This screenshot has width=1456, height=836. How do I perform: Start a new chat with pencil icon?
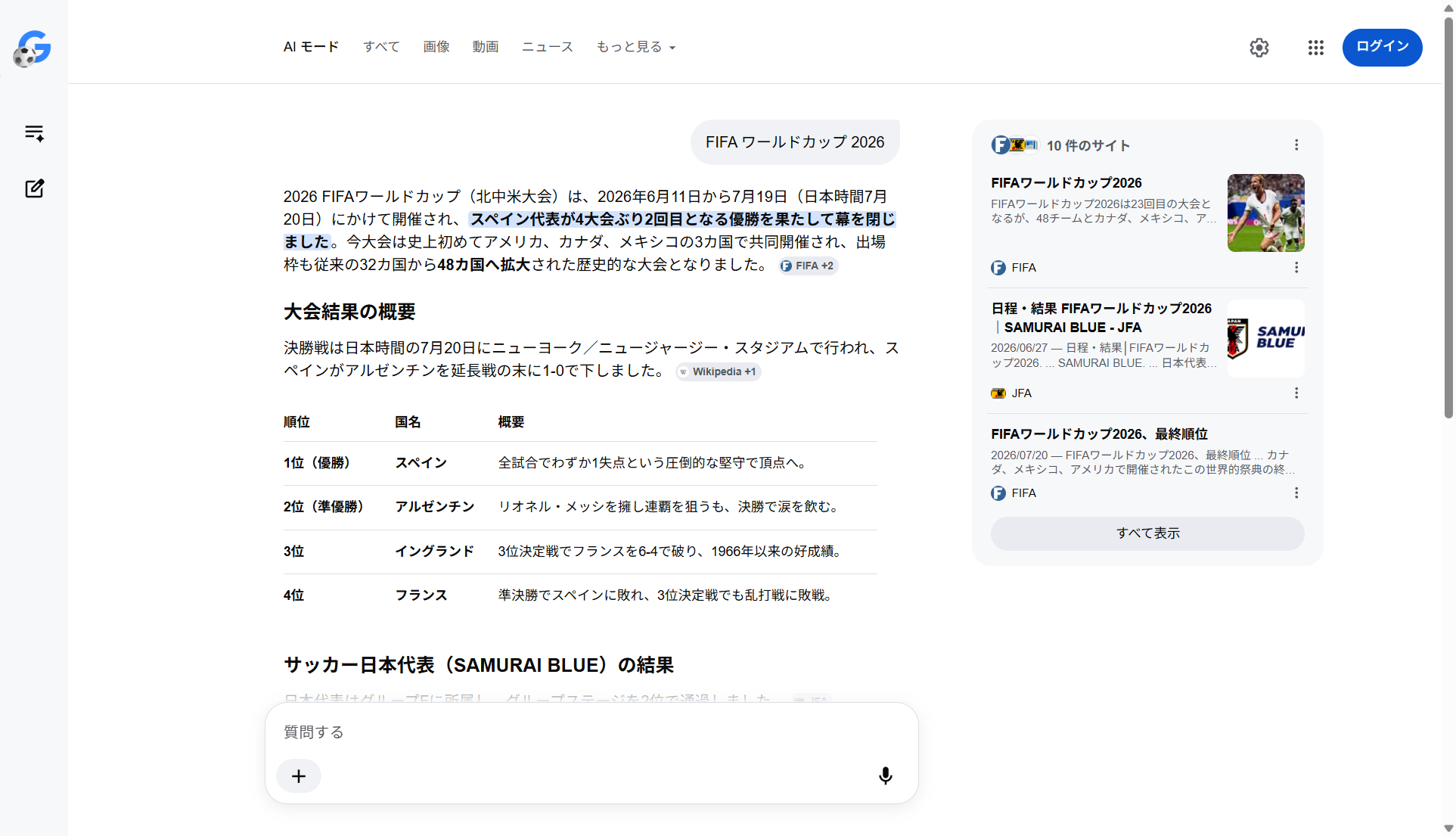pos(34,188)
